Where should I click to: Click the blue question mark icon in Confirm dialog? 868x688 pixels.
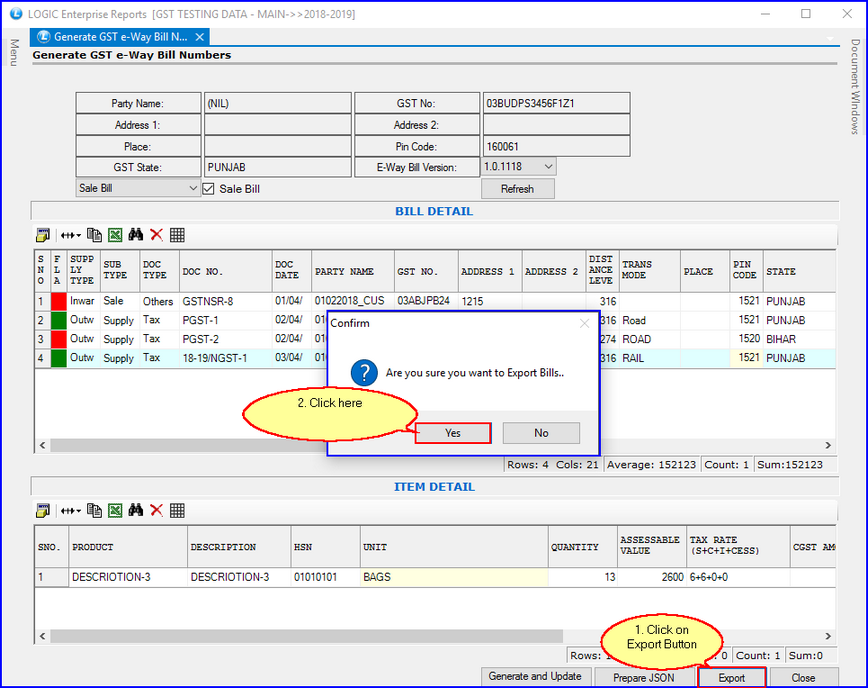(x=364, y=373)
